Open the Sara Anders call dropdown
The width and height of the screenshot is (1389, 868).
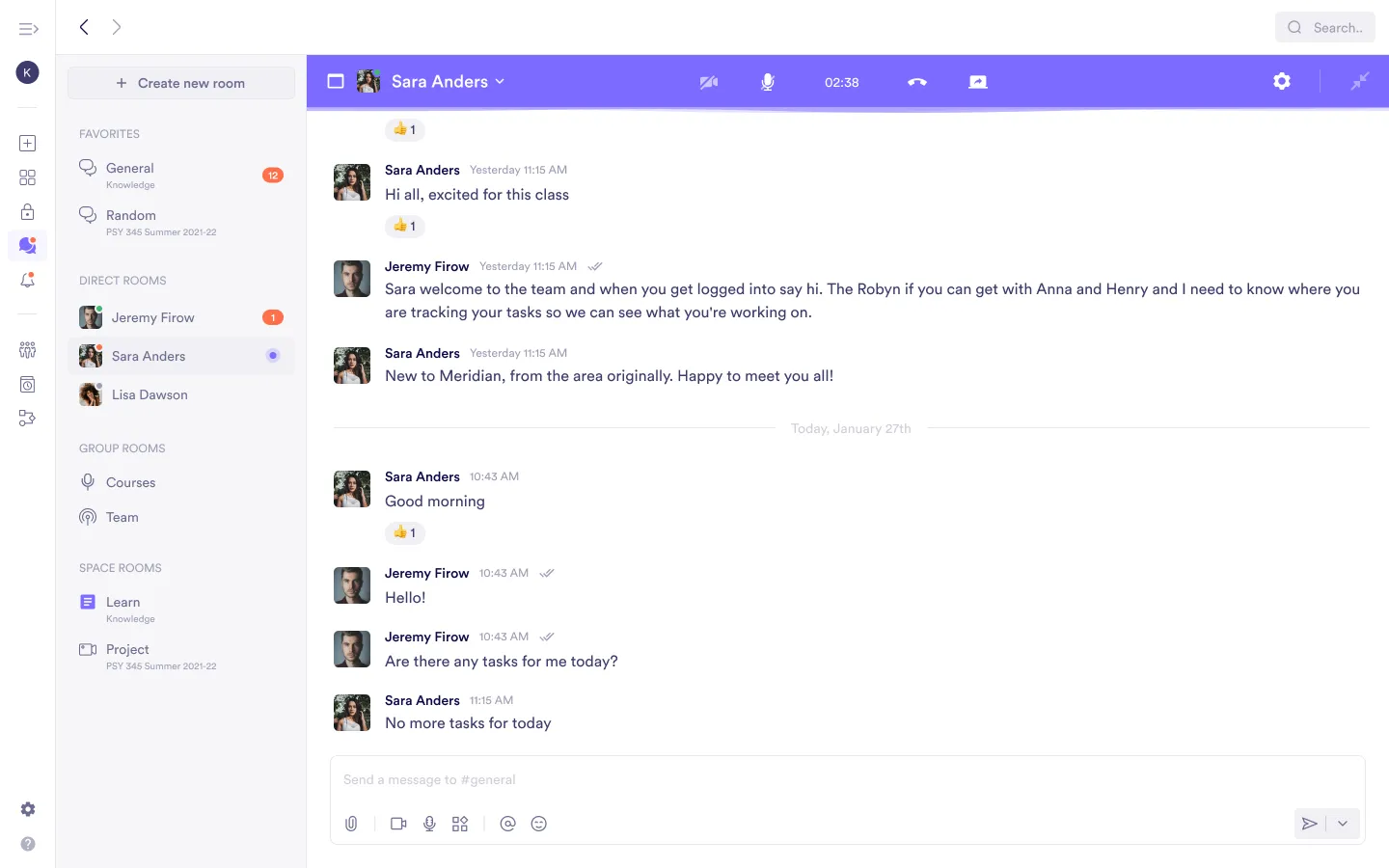[x=501, y=81]
